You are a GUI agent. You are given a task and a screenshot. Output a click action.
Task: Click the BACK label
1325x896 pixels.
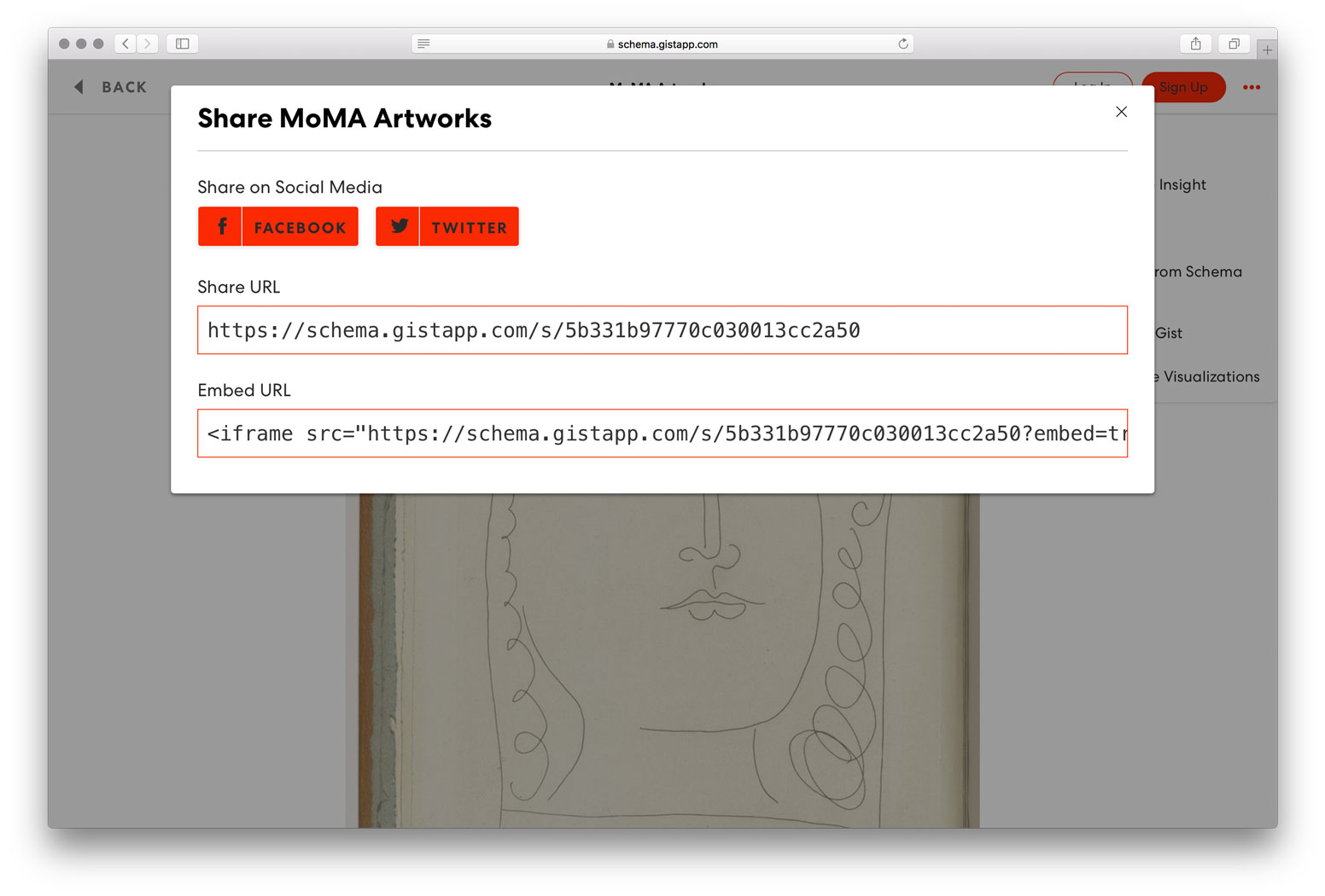[x=125, y=87]
